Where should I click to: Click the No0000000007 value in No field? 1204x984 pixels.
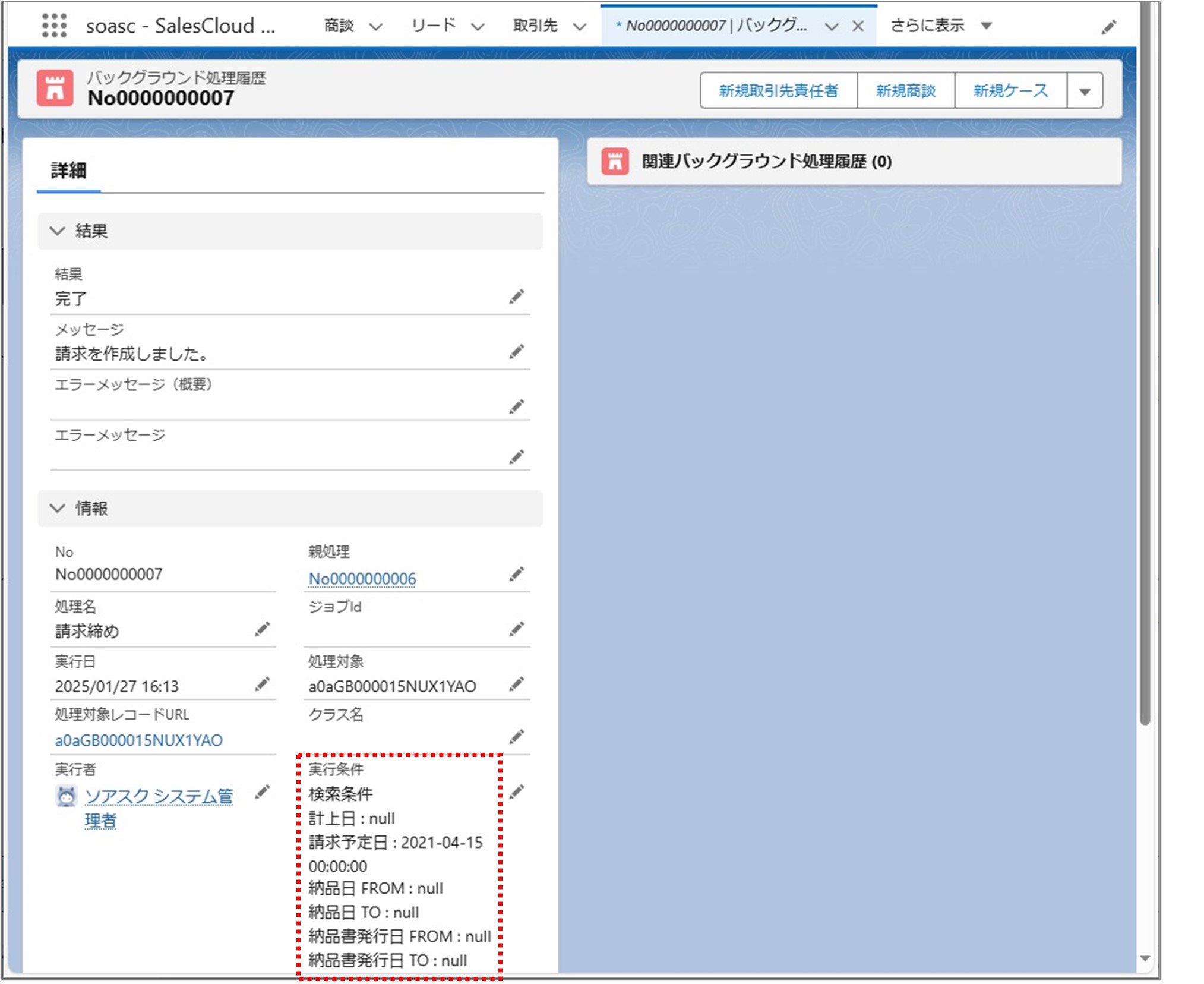point(109,575)
